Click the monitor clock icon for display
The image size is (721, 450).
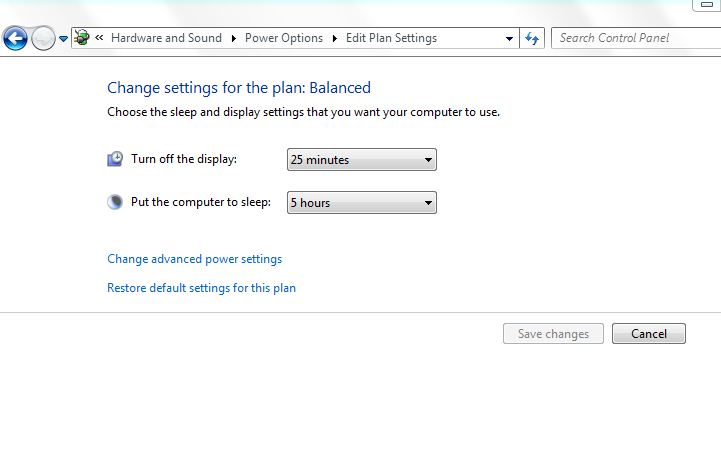pyautogui.click(x=115, y=159)
